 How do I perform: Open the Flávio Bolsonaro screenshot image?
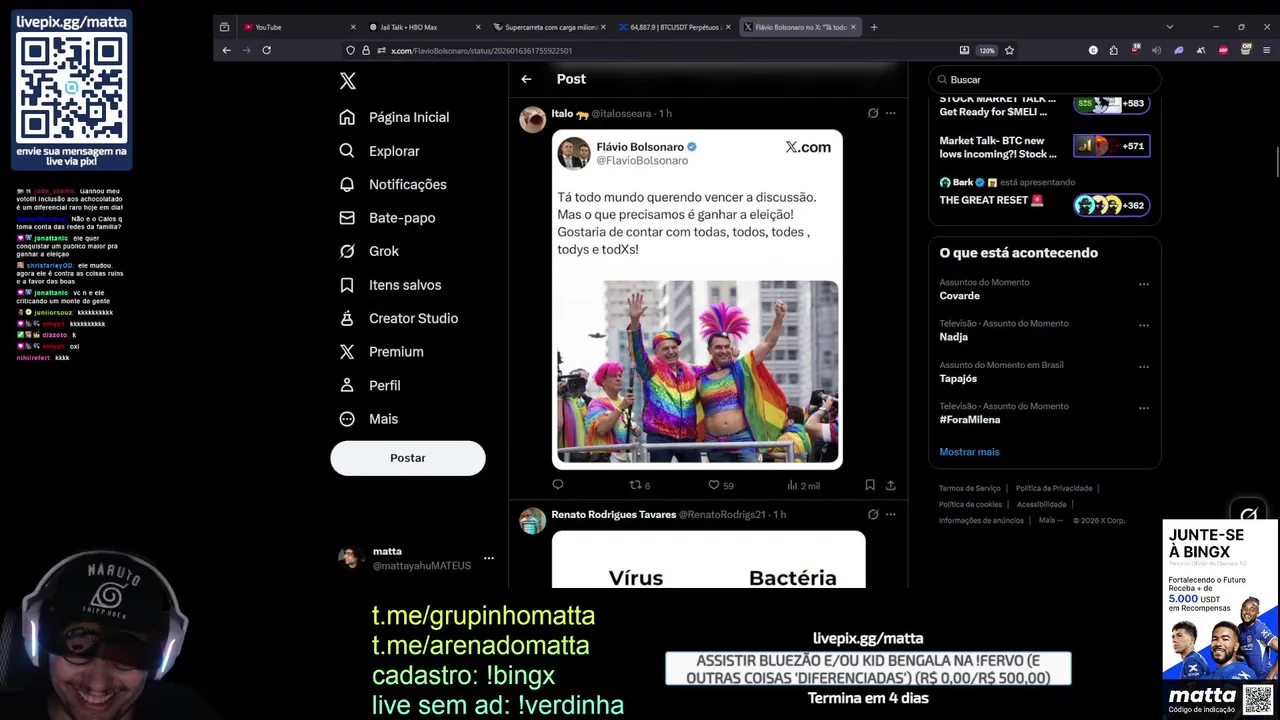[697, 299]
